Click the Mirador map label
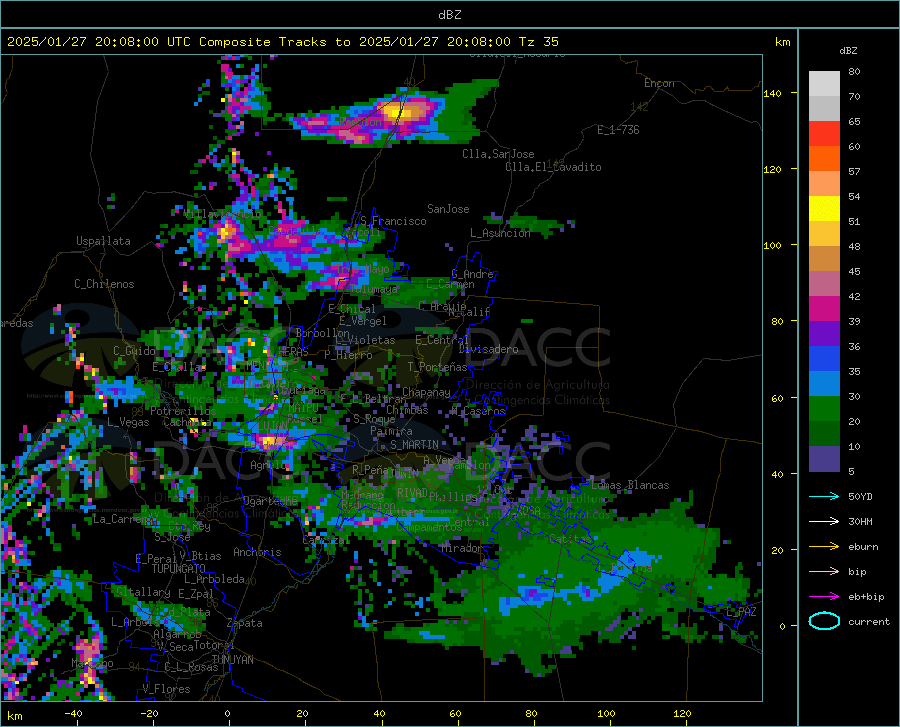The height and width of the screenshot is (727, 900). click(x=462, y=548)
